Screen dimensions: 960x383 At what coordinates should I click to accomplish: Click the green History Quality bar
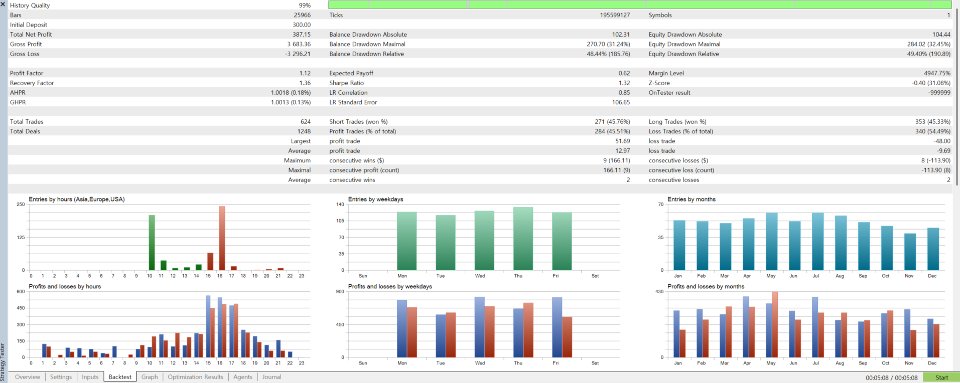click(x=640, y=4)
